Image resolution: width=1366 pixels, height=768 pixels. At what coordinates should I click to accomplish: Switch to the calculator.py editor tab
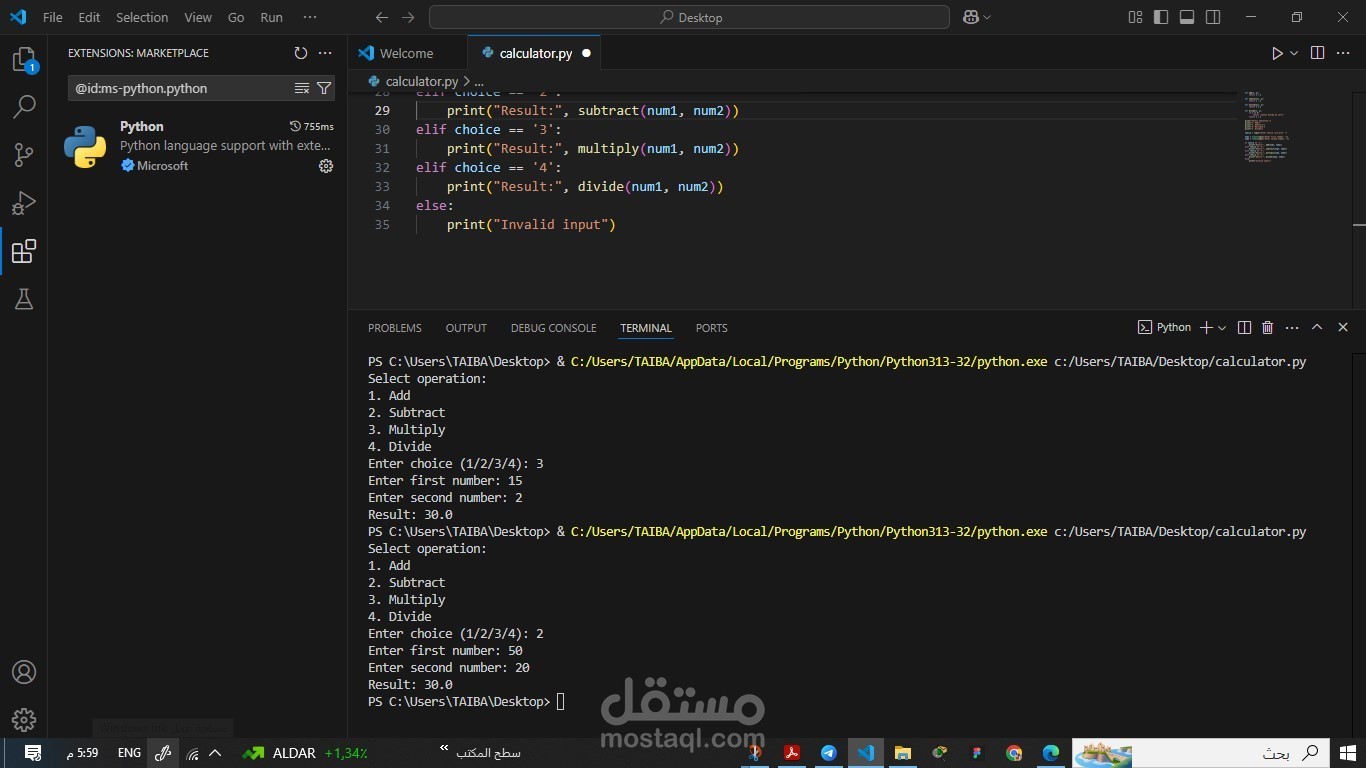536,53
